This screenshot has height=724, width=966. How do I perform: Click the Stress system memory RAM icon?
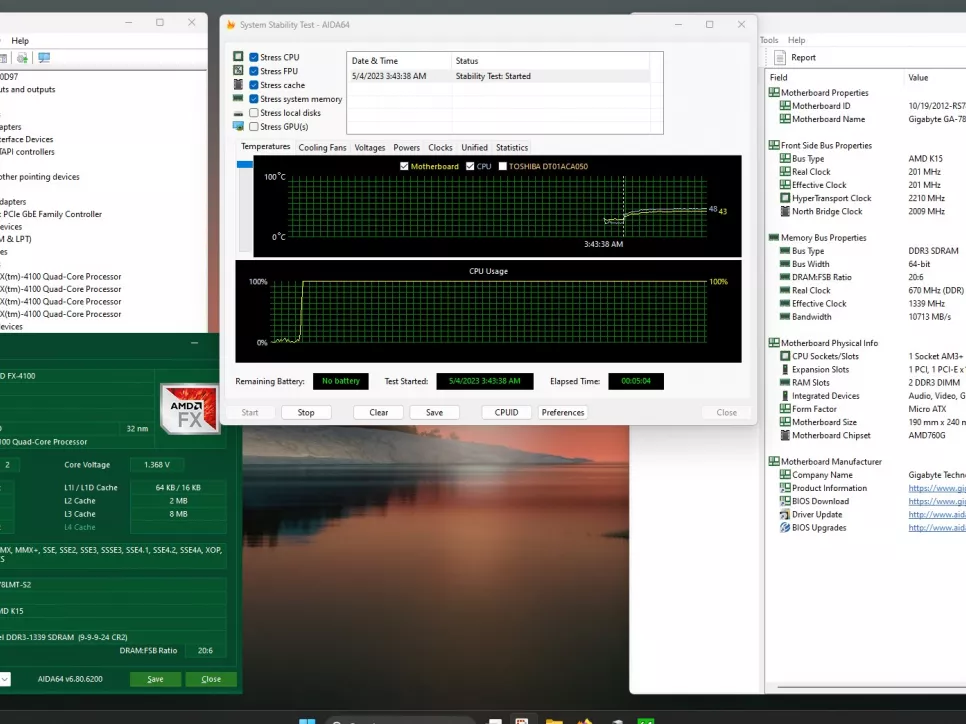[x=238, y=99]
